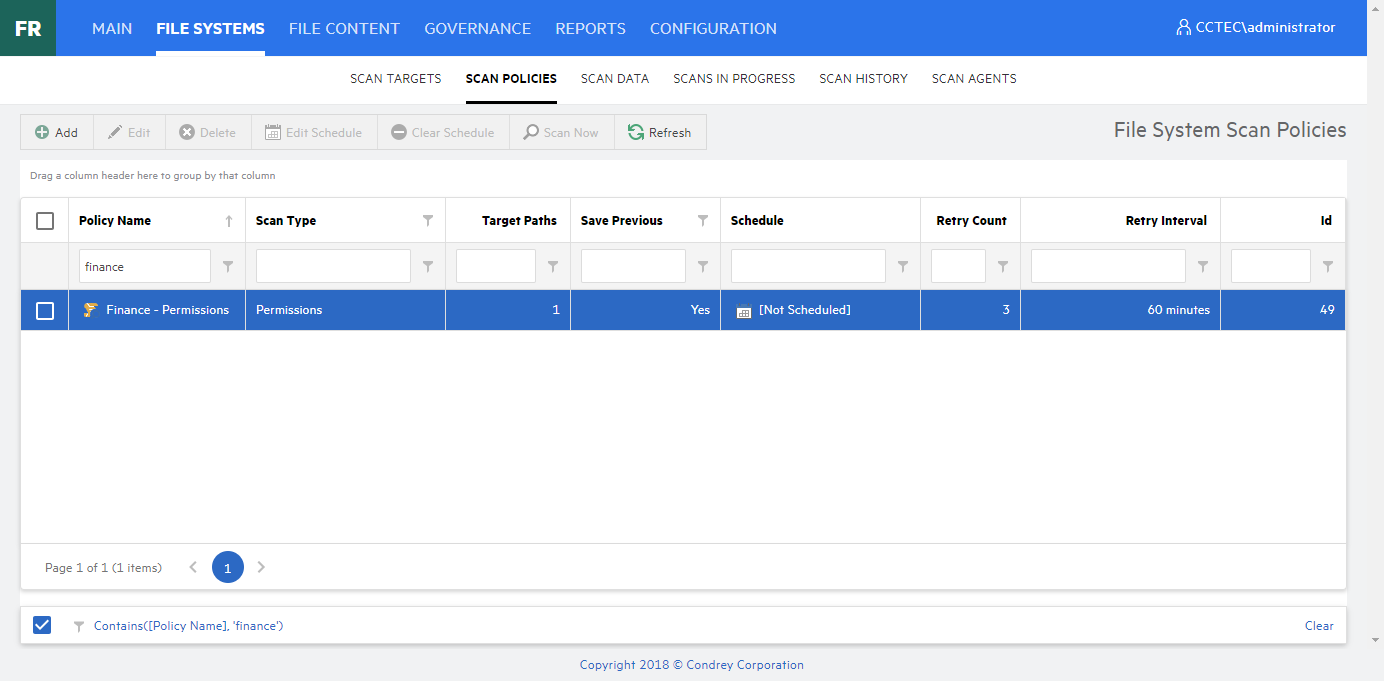This screenshot has width=1384, height=681.
Task: Open the Scan Type header filter icon
Action: pyautogui.click(x=428, y=220)
